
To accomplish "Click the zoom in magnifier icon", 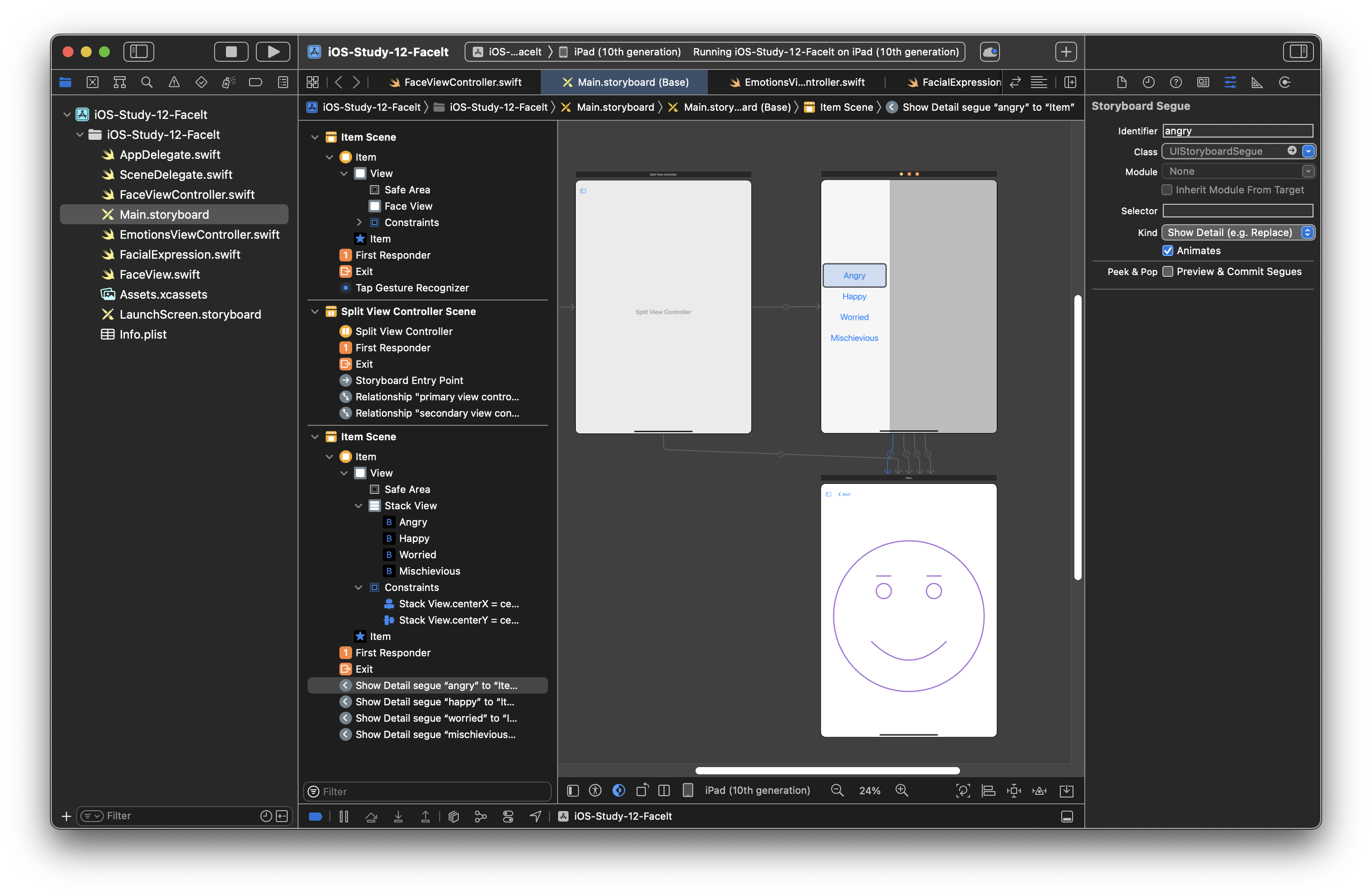I will point(902,791).
